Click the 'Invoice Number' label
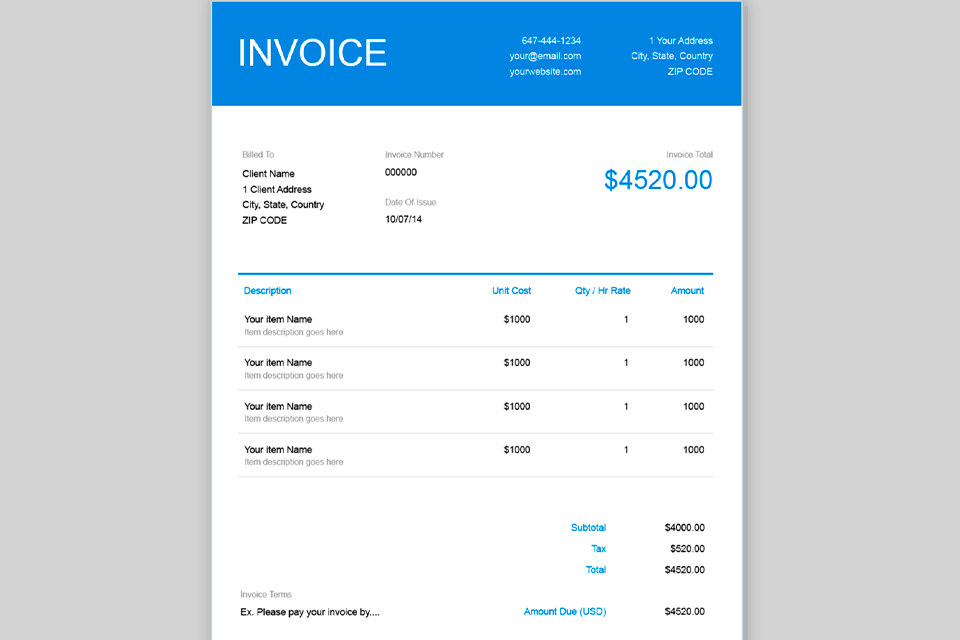960x640 pixels. click(x=414, y=154)
